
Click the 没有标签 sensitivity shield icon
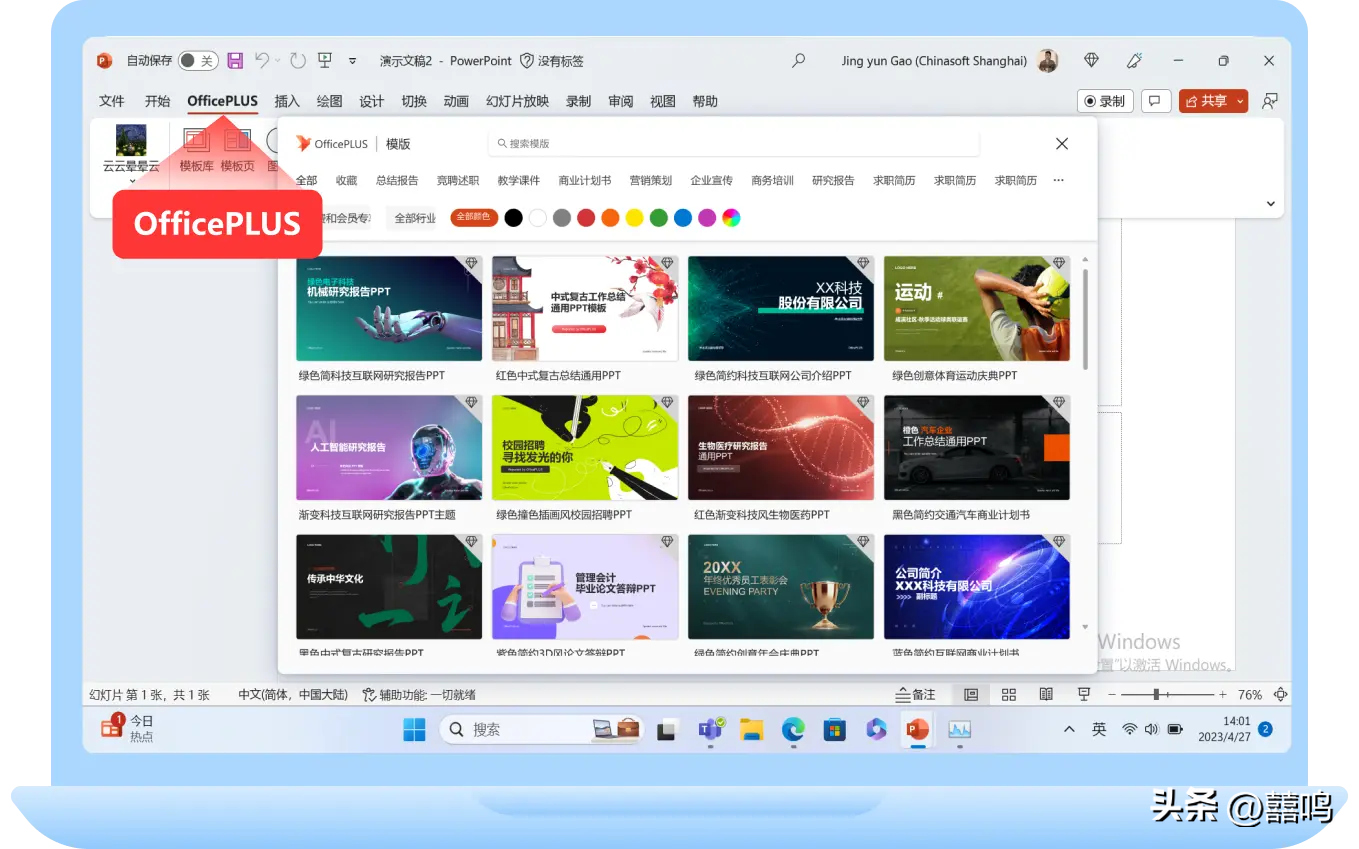pyautogui.click(x=527, y=61)
